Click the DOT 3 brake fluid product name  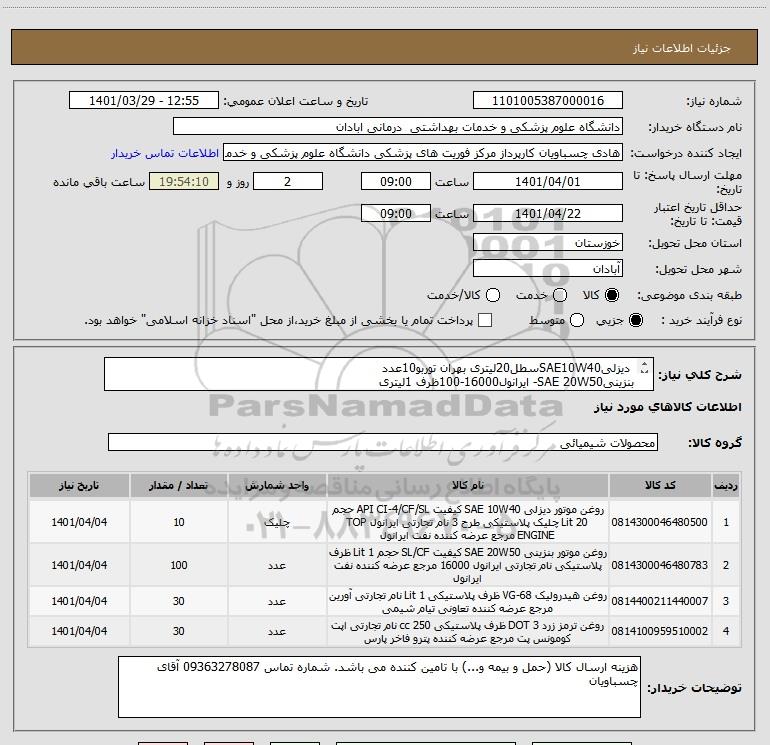point(468,632)
